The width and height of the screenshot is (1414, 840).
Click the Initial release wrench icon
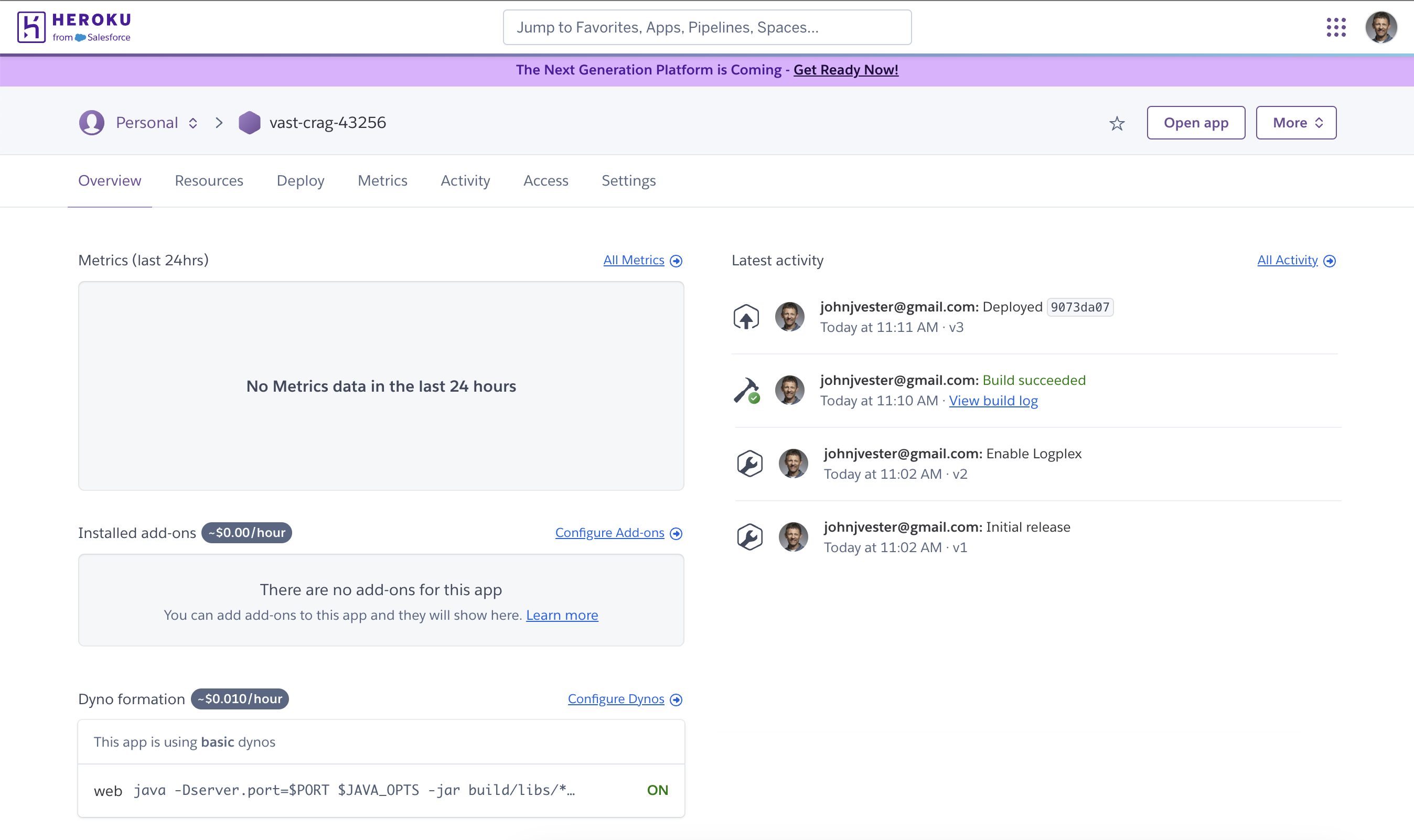[x=749, y=537]
